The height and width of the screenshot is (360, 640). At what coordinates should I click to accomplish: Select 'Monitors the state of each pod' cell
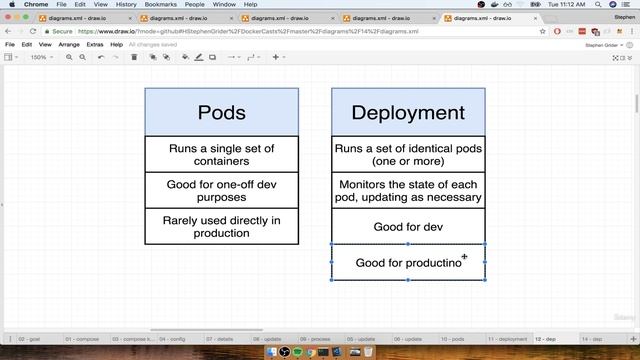pos(408,190)
